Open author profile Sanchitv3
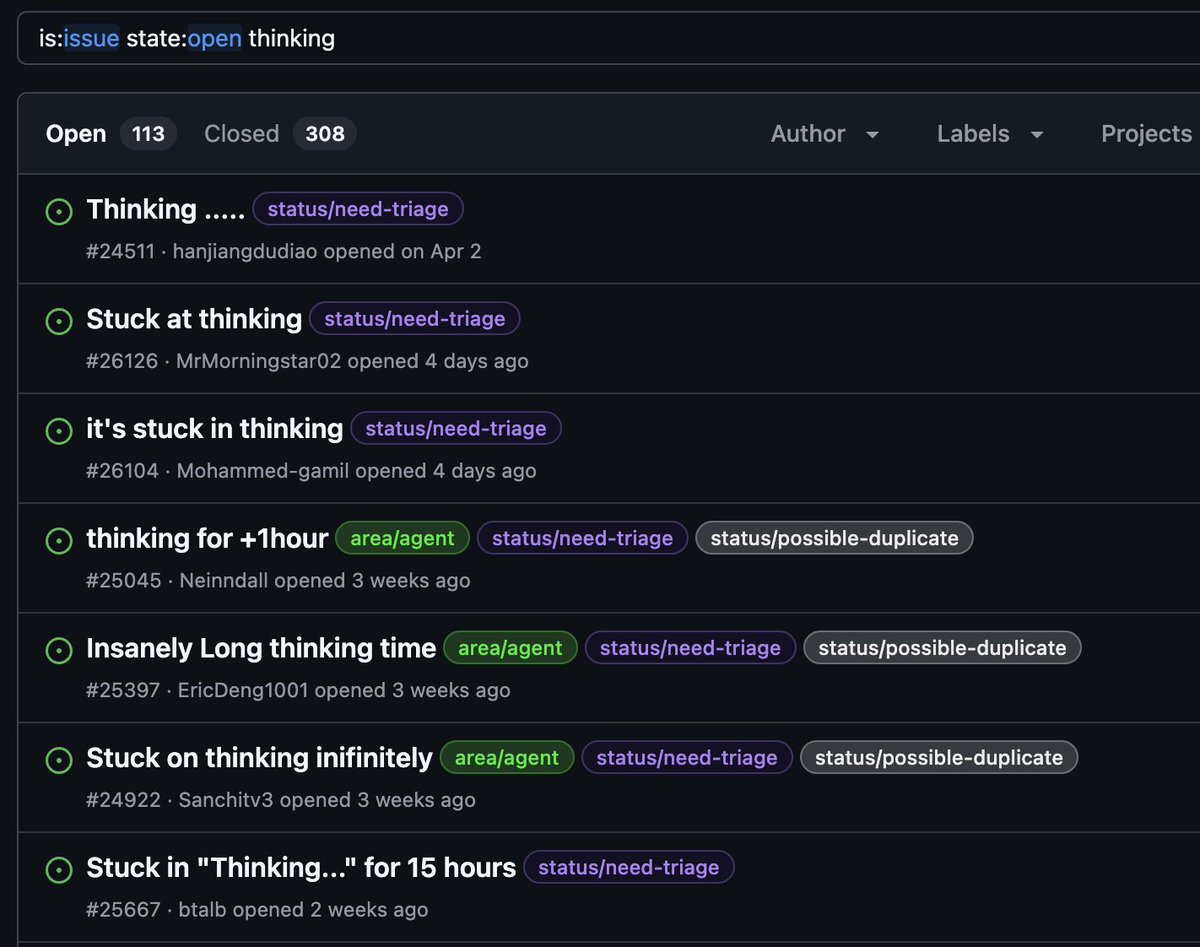 227,800
